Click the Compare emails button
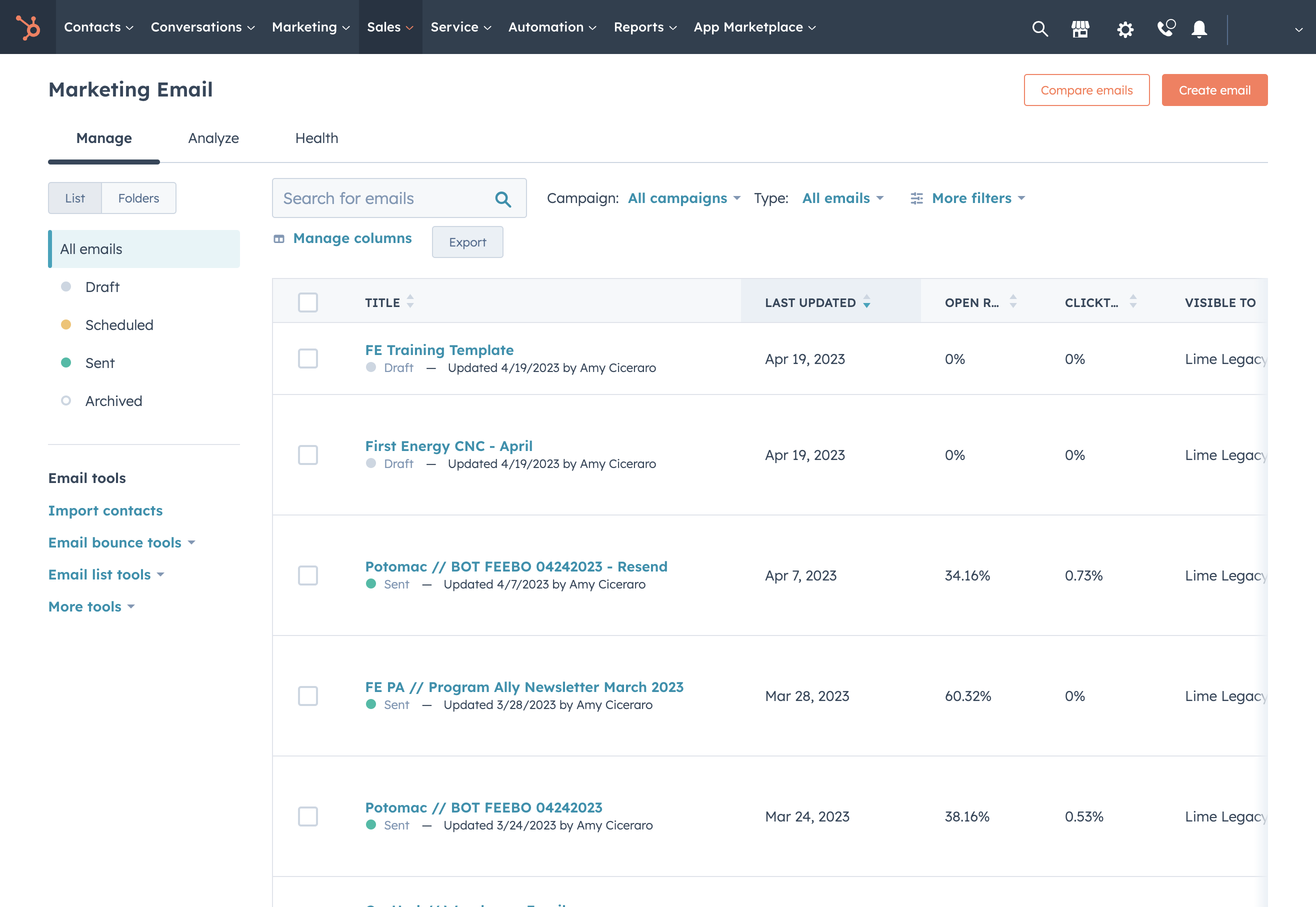 pyautogui.click(x=1086, y=90)
